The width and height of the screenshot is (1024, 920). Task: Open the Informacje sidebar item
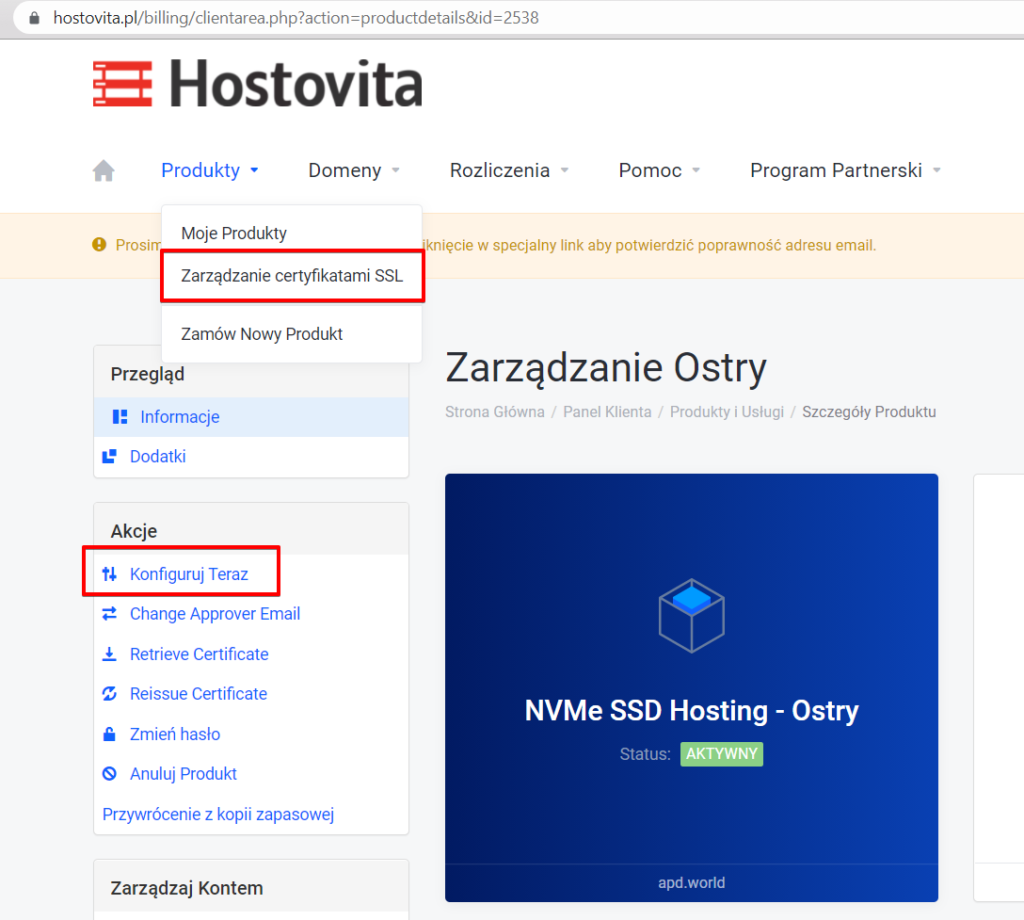click(251, 417)
